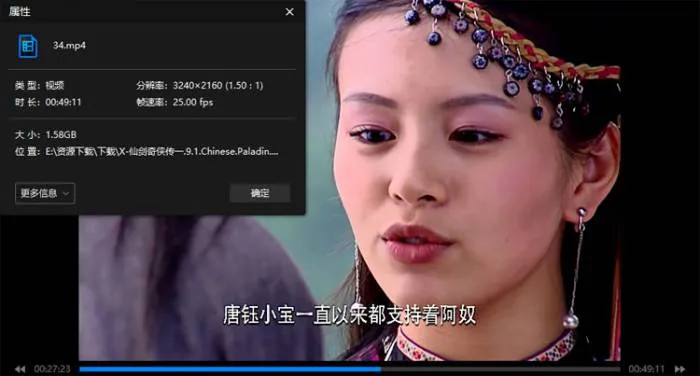
Task: Skip forward with the fast-forward control
Action: (x=679, y=369)
